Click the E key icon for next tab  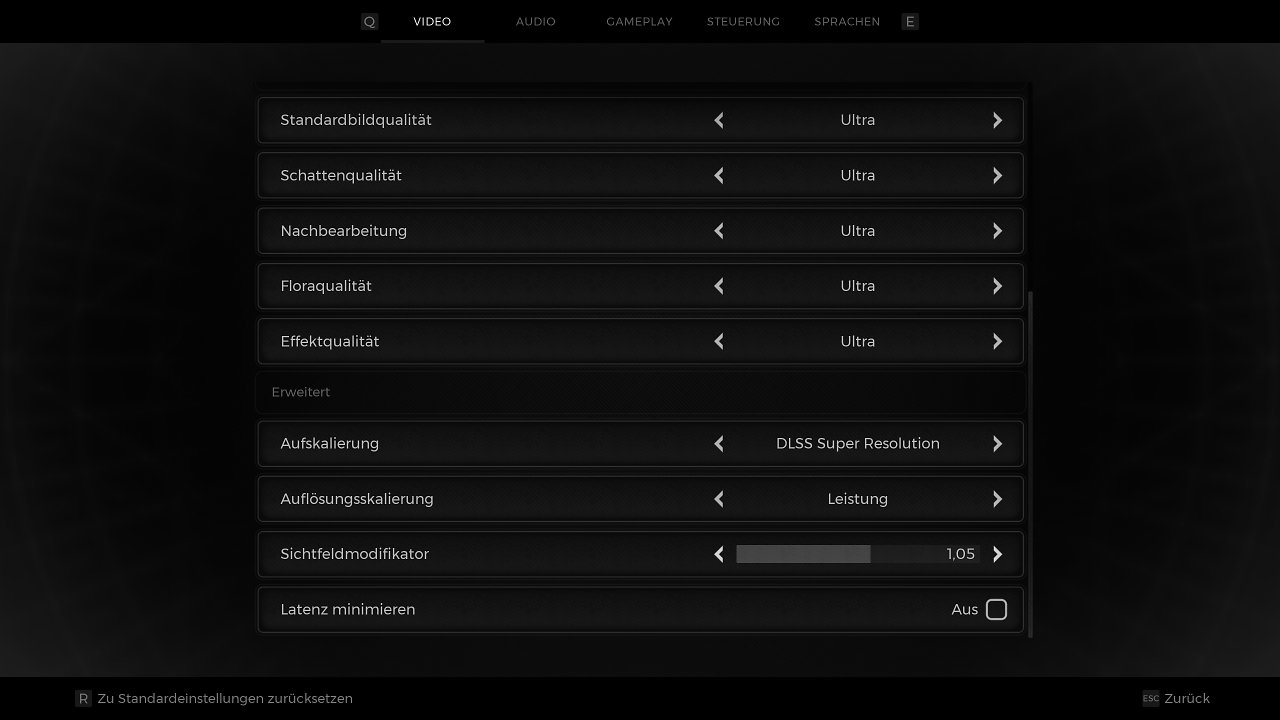(x=910, y=21)
